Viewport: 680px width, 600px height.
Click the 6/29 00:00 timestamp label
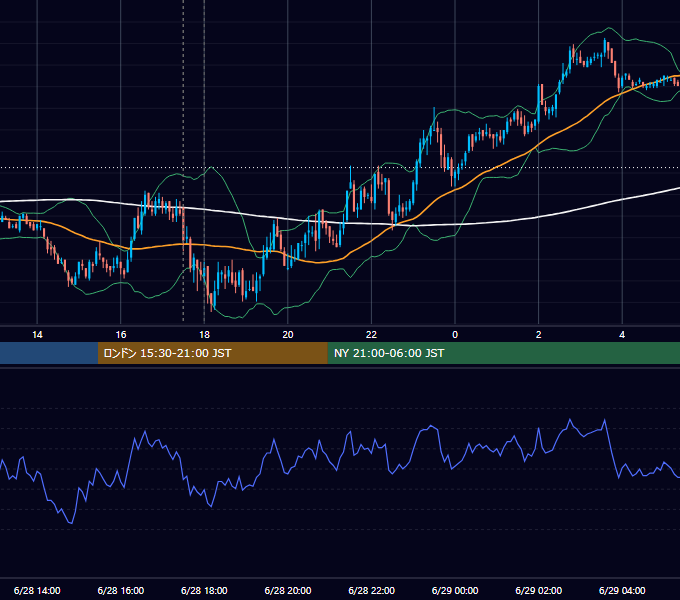(455, 590)
